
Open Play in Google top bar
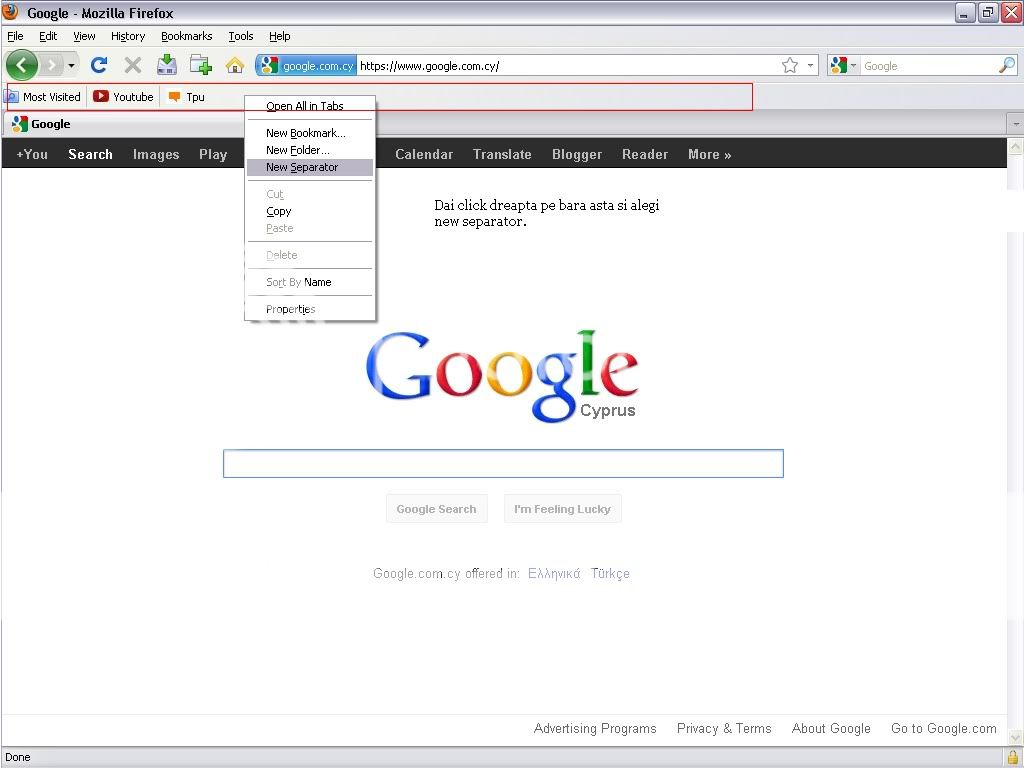click(x=213, y=154)
